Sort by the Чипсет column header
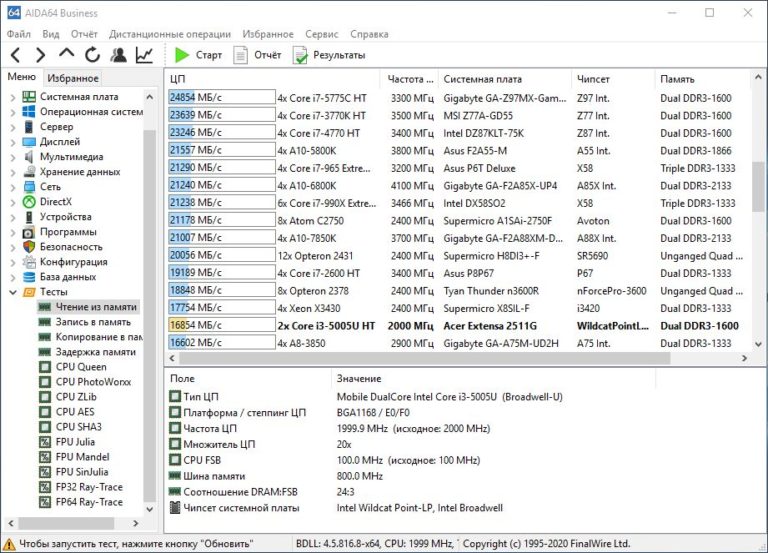Viewport: 768px width, 553px height. (x=613, y=79)
